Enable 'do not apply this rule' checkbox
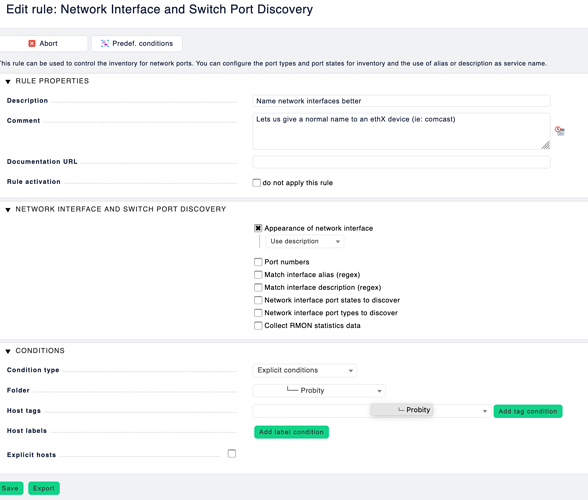The width and height of the screenshot is (588, 500). click(256, 183)
